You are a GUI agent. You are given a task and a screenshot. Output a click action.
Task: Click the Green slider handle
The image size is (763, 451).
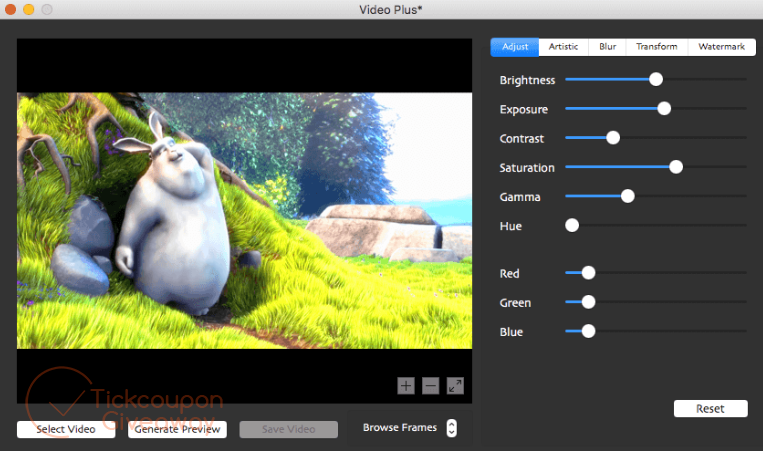[x=588, y=302]
